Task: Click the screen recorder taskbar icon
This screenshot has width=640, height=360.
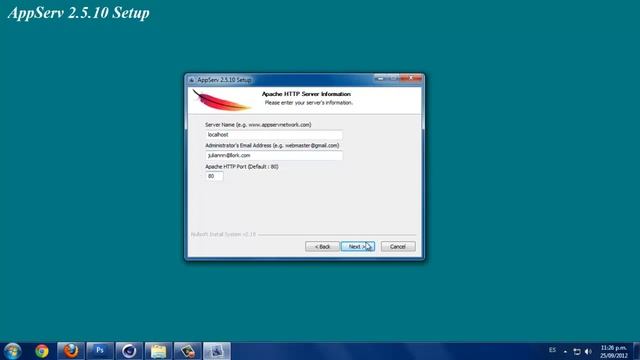Action: (x=188, y=351)
